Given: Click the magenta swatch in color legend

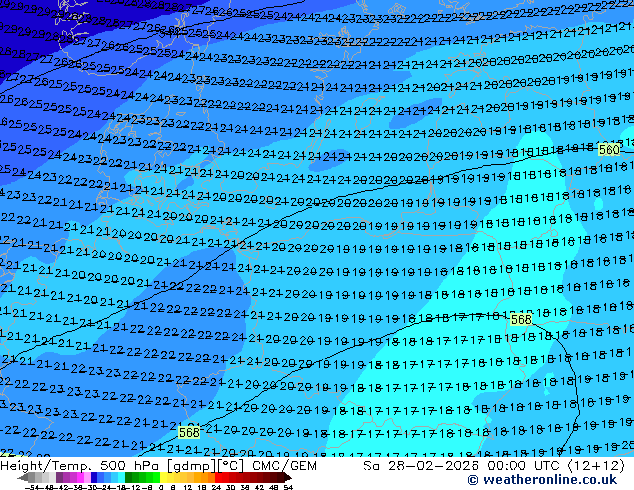Looking at the screenshot, I should (x=80, y=477).
